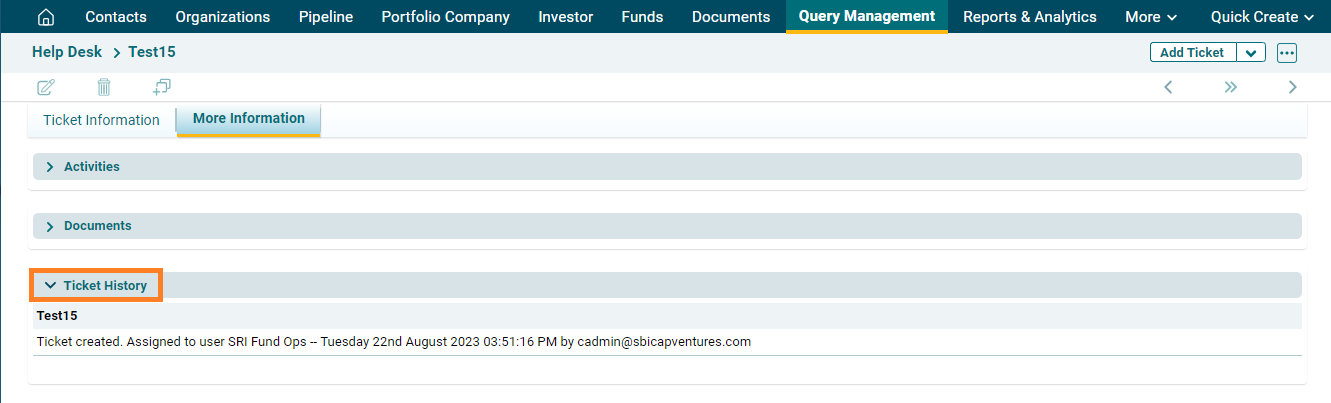Switch to the Ticket Information tab
Screen dimensions: 1331x403
[101, 120]
